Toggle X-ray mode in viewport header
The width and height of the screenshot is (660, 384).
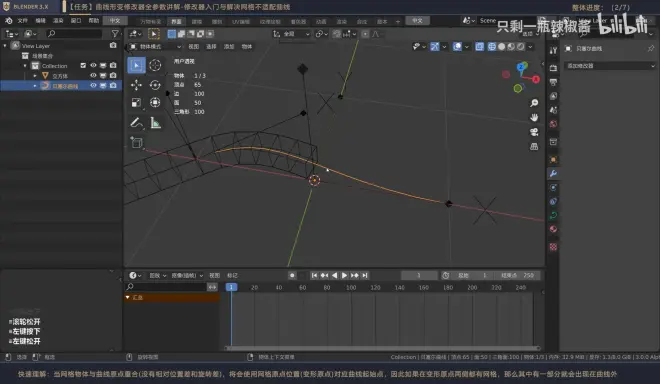(479, 46)
